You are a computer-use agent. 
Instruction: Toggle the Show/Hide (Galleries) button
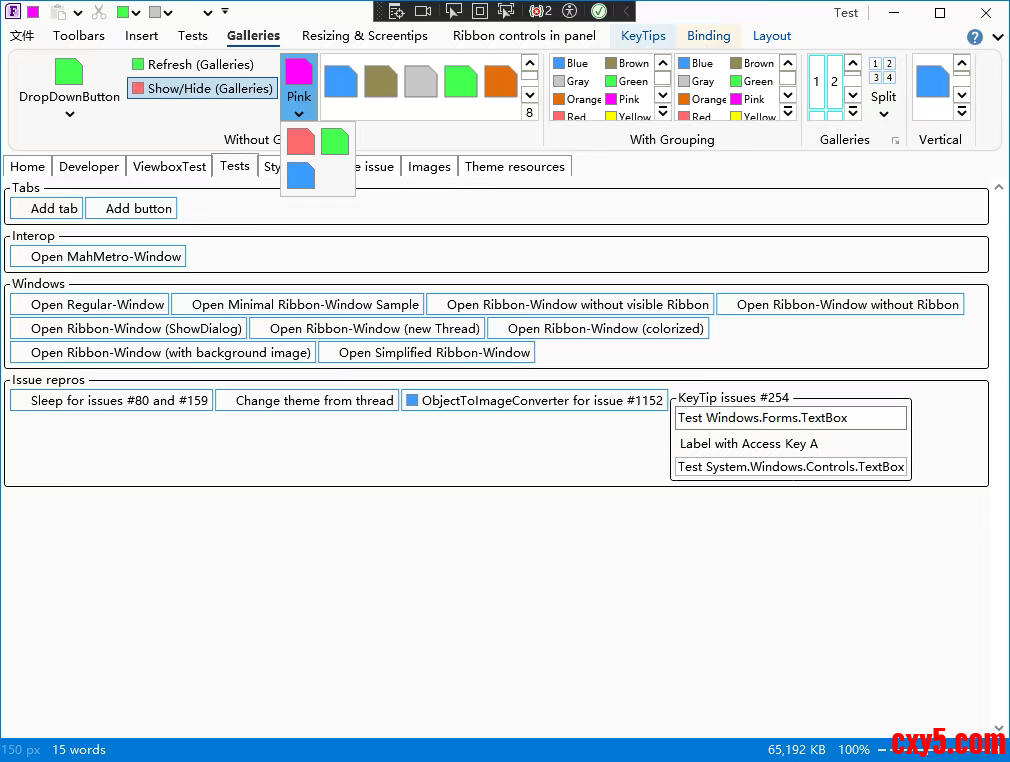click(202, 88)
